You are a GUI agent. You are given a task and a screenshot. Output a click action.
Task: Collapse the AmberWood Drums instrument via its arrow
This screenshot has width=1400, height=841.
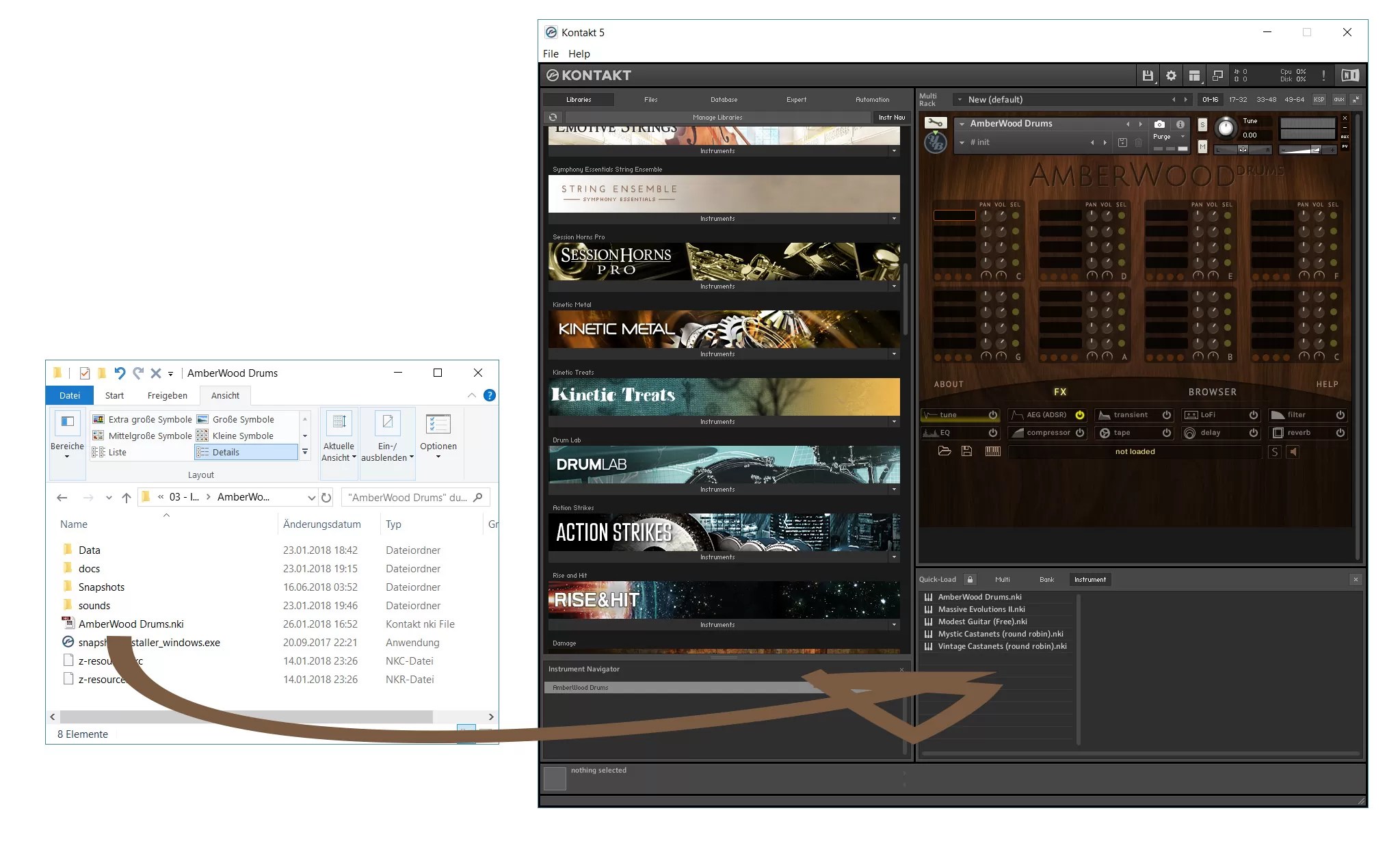point(963,124)
